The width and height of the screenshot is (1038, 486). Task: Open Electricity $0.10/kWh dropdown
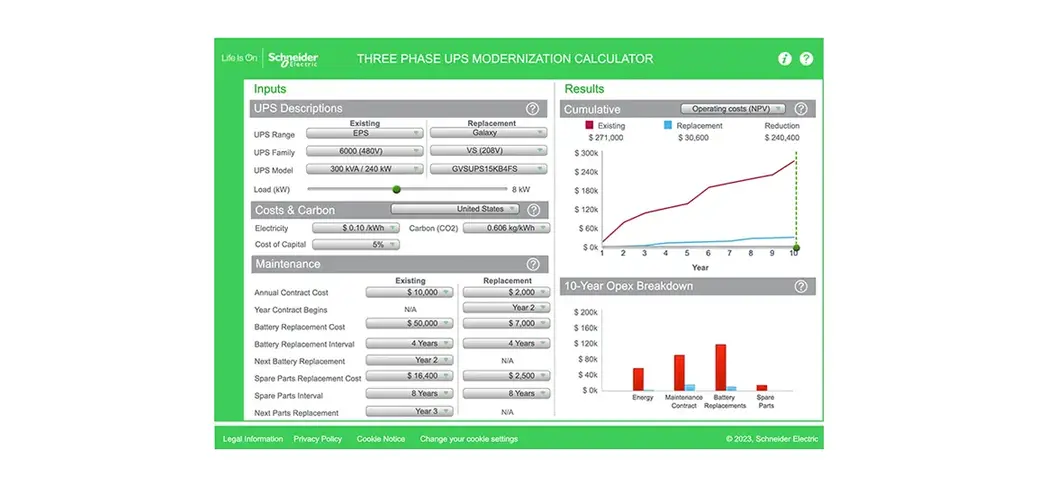tap(356, 228)
